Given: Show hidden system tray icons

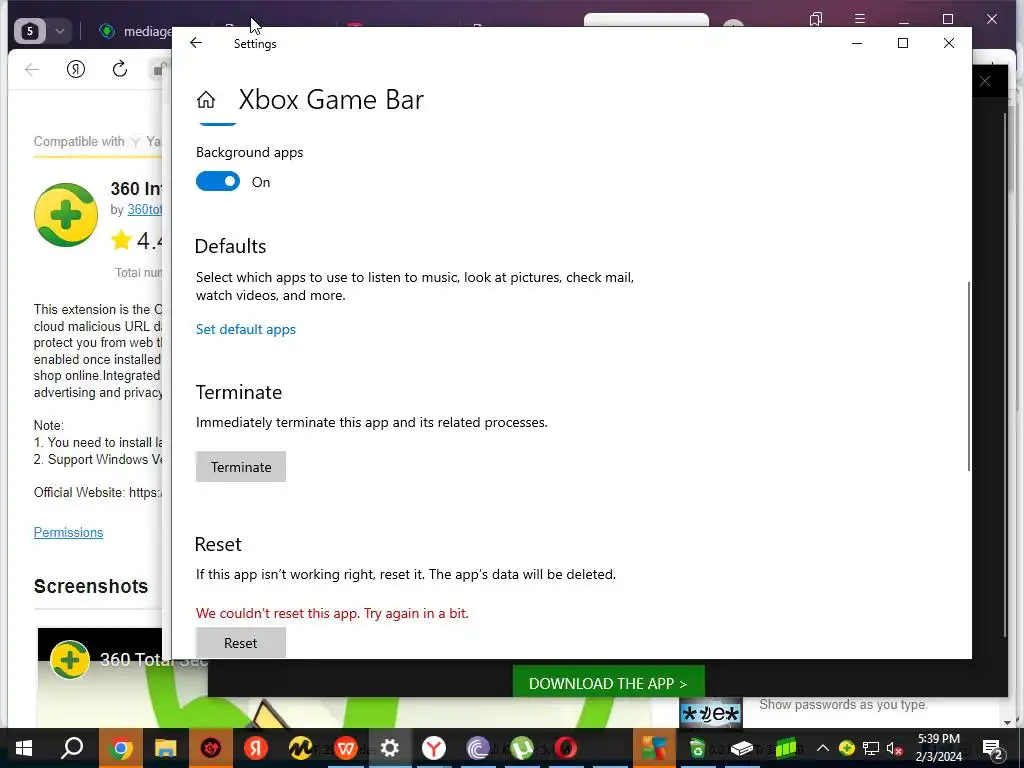Looking at the screenshot, I should pyautogui.click(x=823, y=748).
